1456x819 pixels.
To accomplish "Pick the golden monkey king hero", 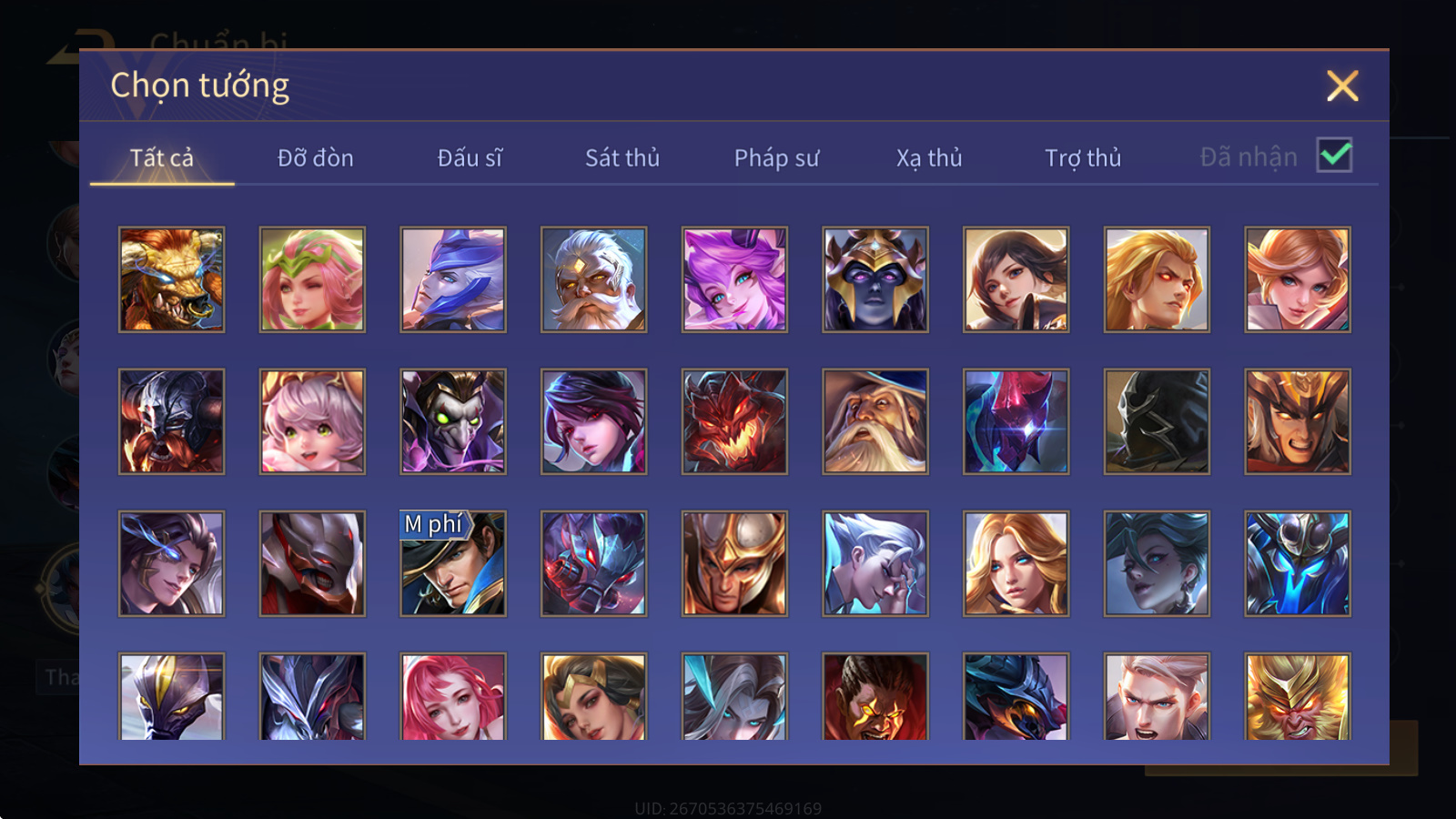I will click(1298, 696).
